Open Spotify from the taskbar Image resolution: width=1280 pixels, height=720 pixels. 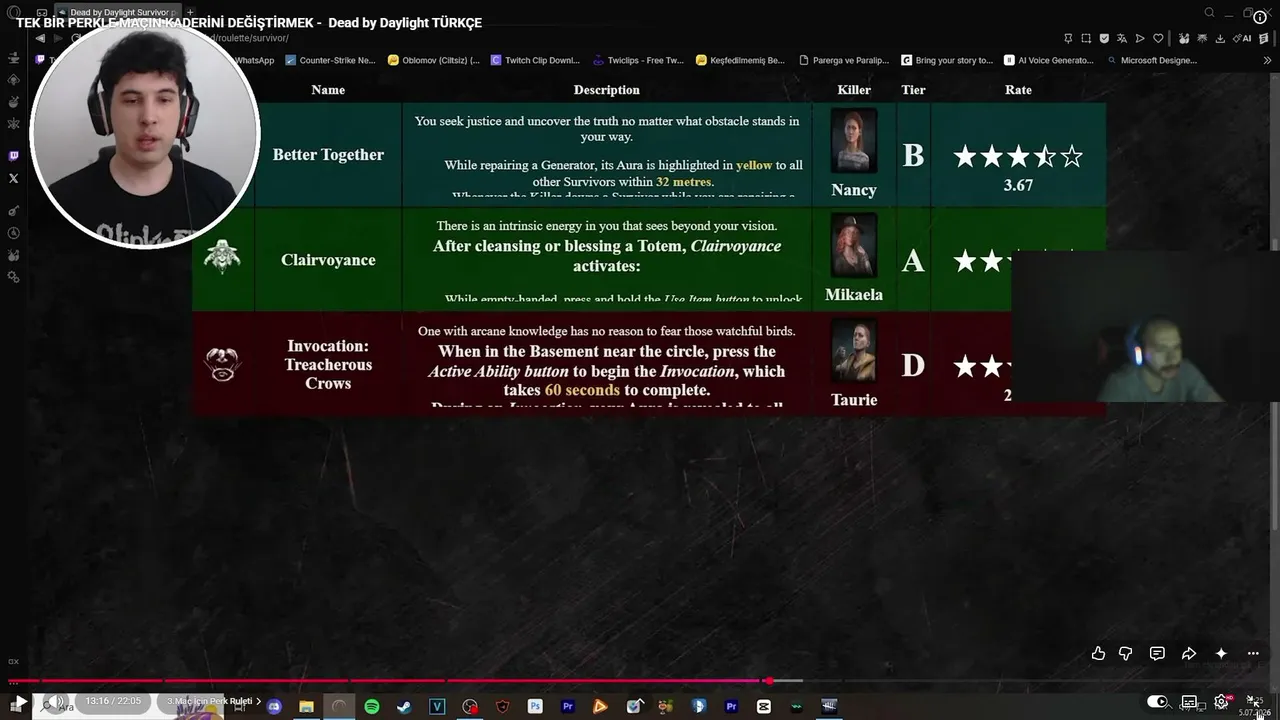tap(372, 706)
